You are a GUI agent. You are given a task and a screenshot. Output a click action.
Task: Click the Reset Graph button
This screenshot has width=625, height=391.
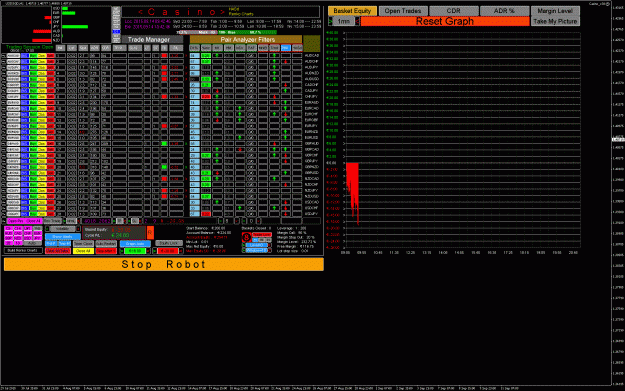coord(445,21)
